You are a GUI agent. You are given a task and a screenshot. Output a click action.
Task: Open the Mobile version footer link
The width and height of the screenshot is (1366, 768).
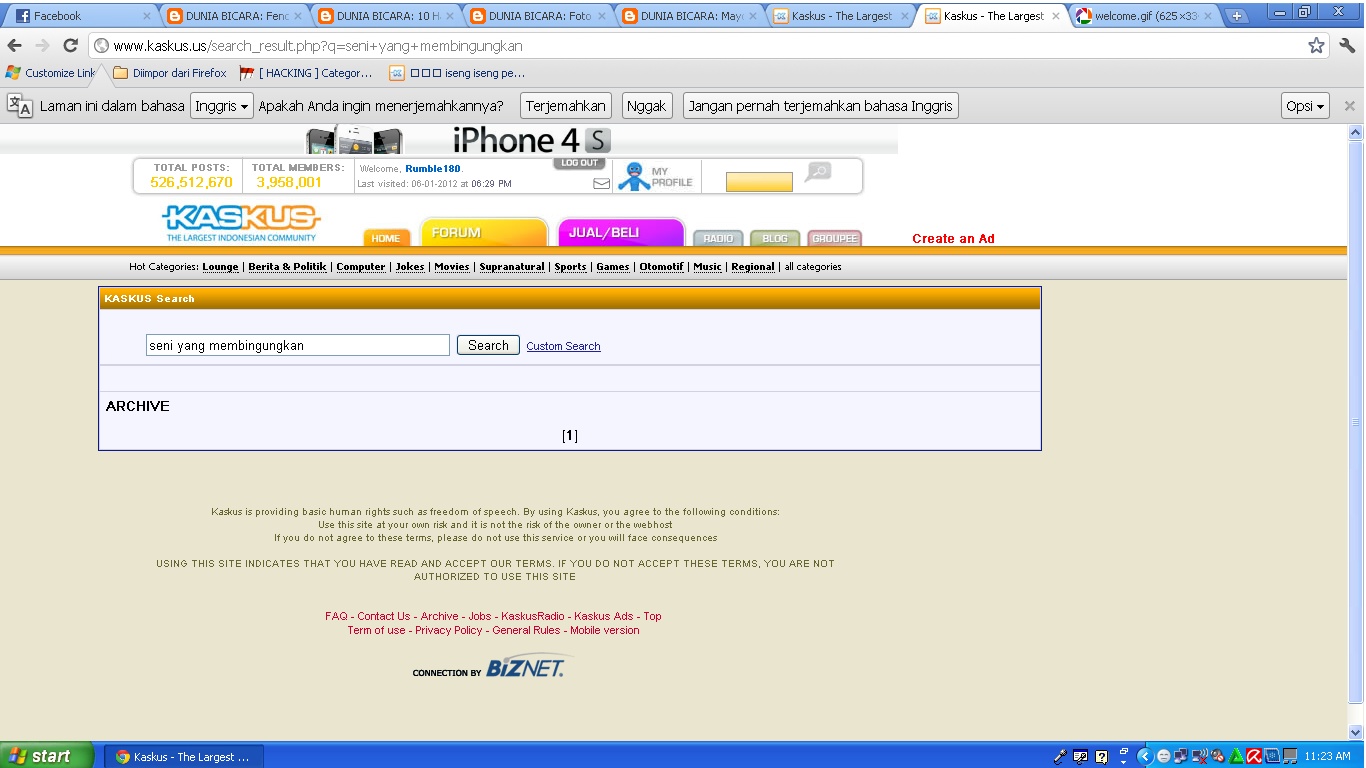pos(605,630)
